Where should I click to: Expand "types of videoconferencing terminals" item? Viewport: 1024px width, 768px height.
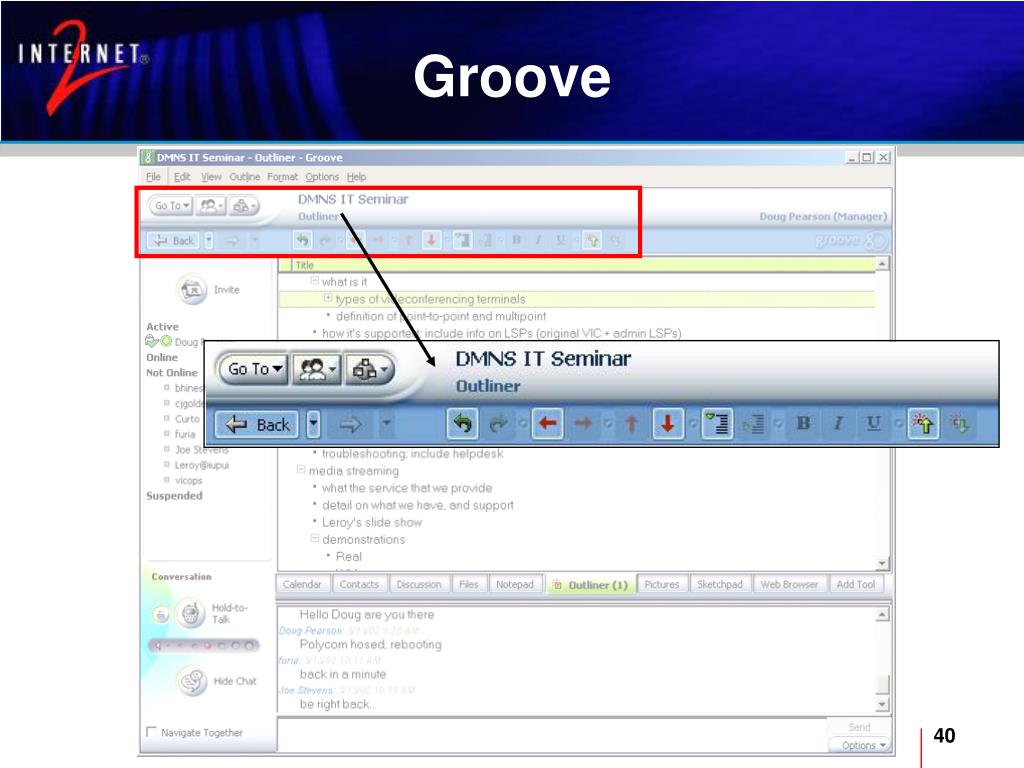tap(328, 298)
